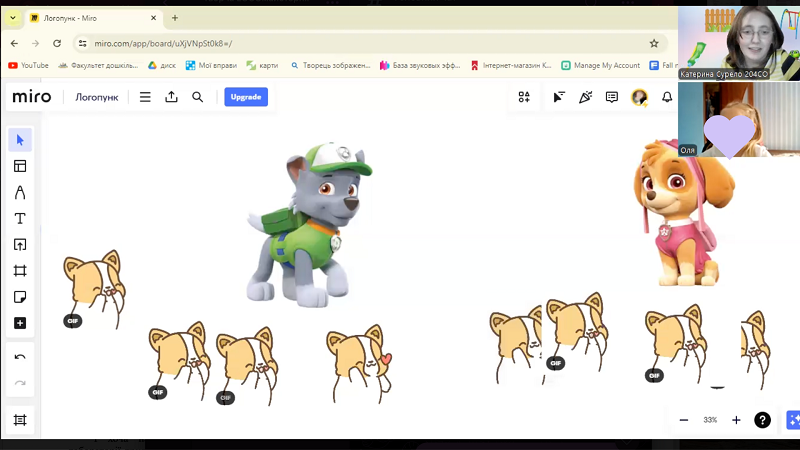Open the user profile avatar
800x450 pixels.
point(639,97)
